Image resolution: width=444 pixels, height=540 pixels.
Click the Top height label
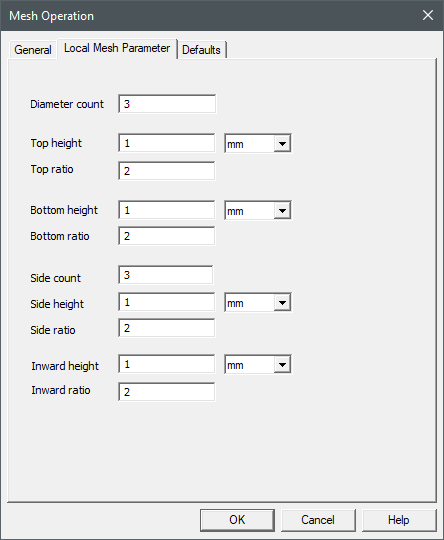56,143
